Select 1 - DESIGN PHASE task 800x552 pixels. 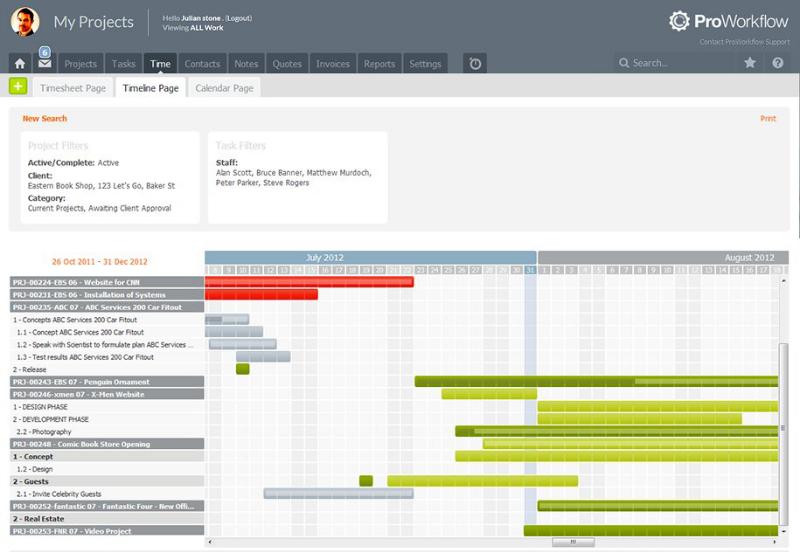point(107,407)
